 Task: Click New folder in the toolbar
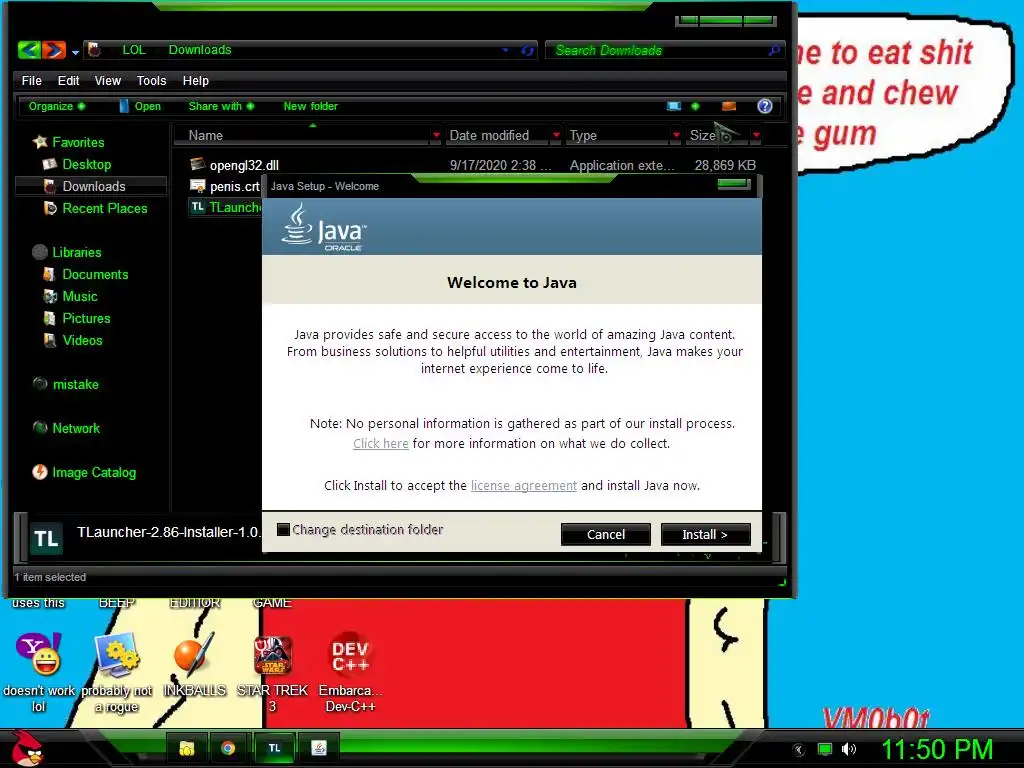coord(310,106)
